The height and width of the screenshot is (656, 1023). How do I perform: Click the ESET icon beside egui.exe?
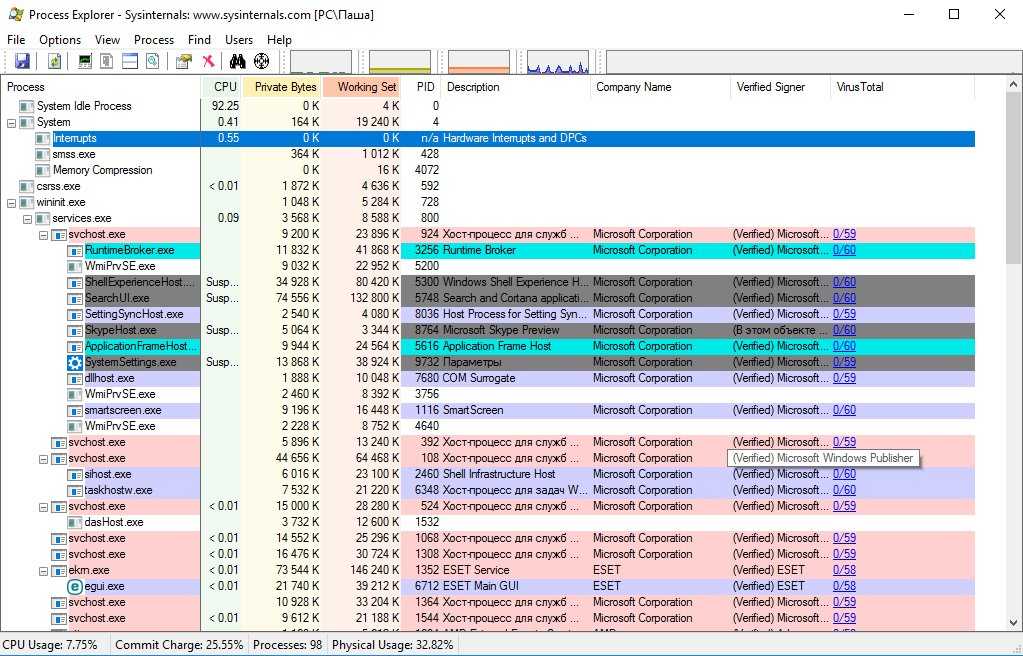pos(74,586)
